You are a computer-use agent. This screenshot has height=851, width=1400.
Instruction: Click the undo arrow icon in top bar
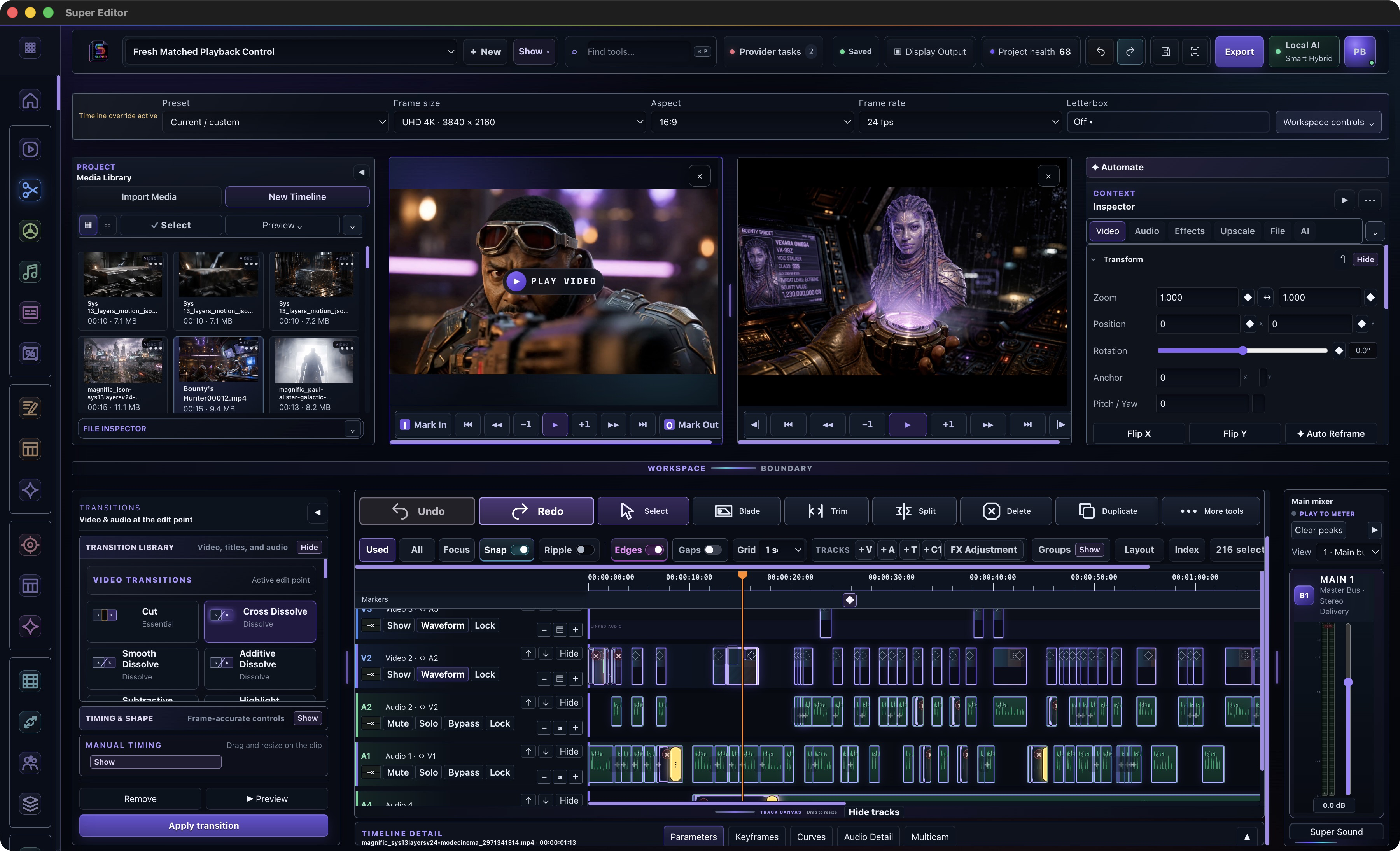coord(1101,52)
